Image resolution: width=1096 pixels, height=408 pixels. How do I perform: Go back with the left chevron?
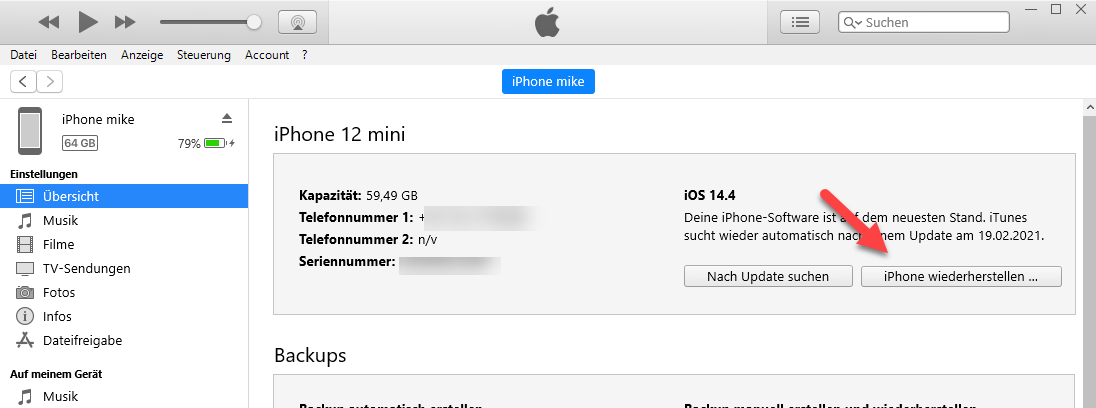click(23, 81)
